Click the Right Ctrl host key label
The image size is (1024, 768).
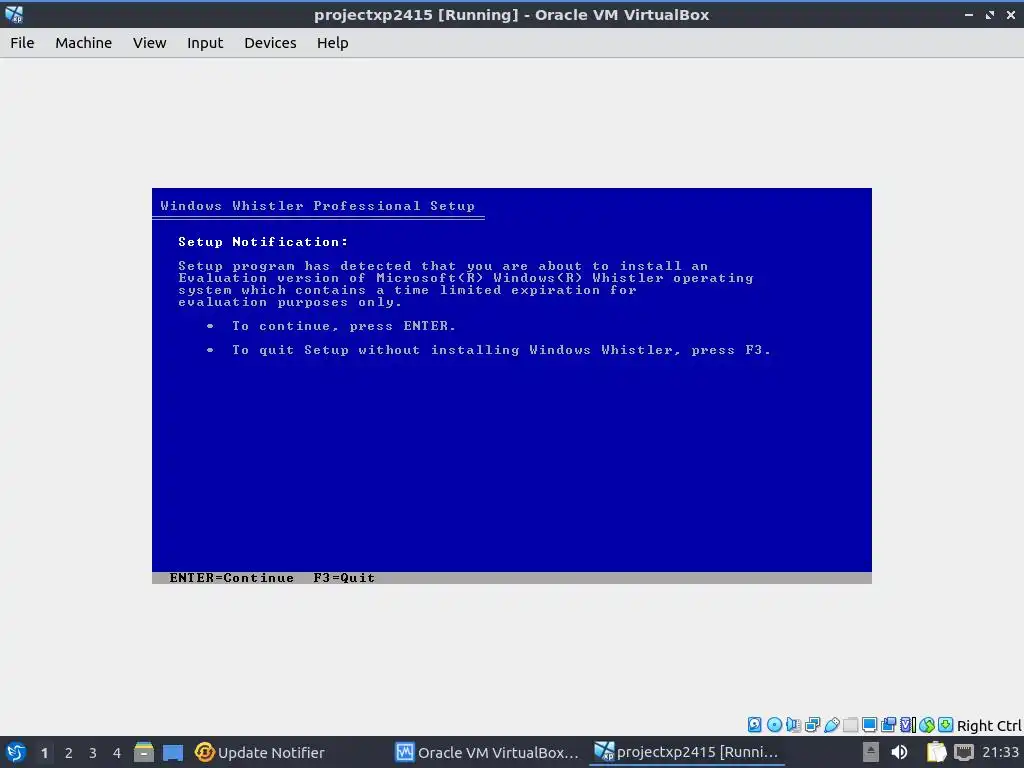coord(989,726)
